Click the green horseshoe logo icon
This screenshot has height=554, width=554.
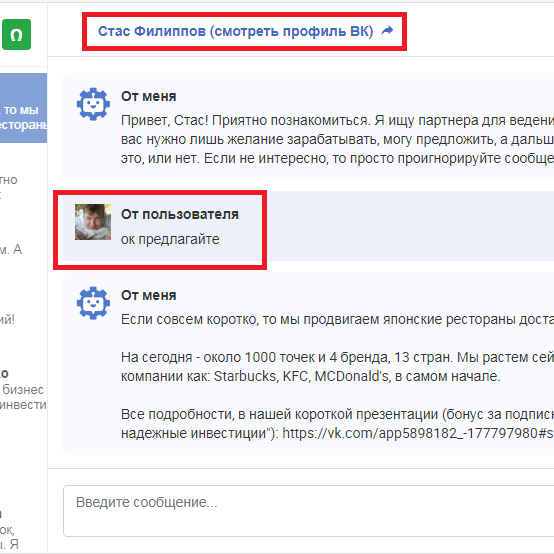[x=16, y=34]
